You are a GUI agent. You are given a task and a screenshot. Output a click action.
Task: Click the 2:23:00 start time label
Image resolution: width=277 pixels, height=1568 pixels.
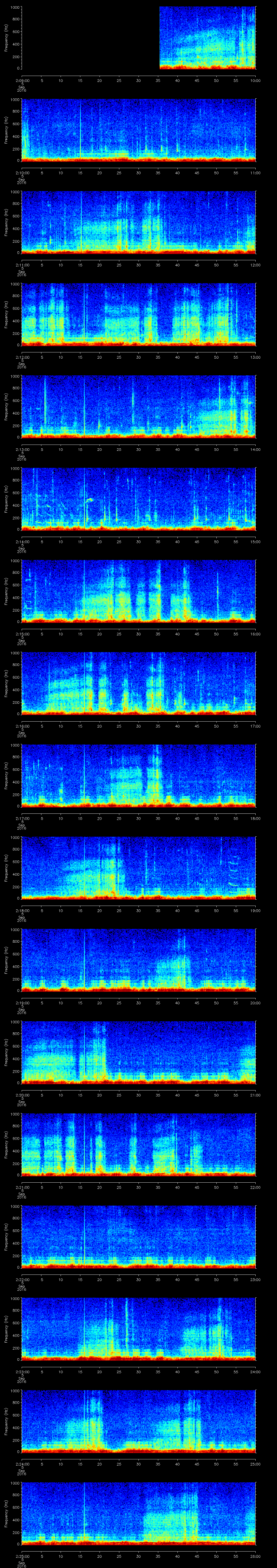coord(22,1371)
